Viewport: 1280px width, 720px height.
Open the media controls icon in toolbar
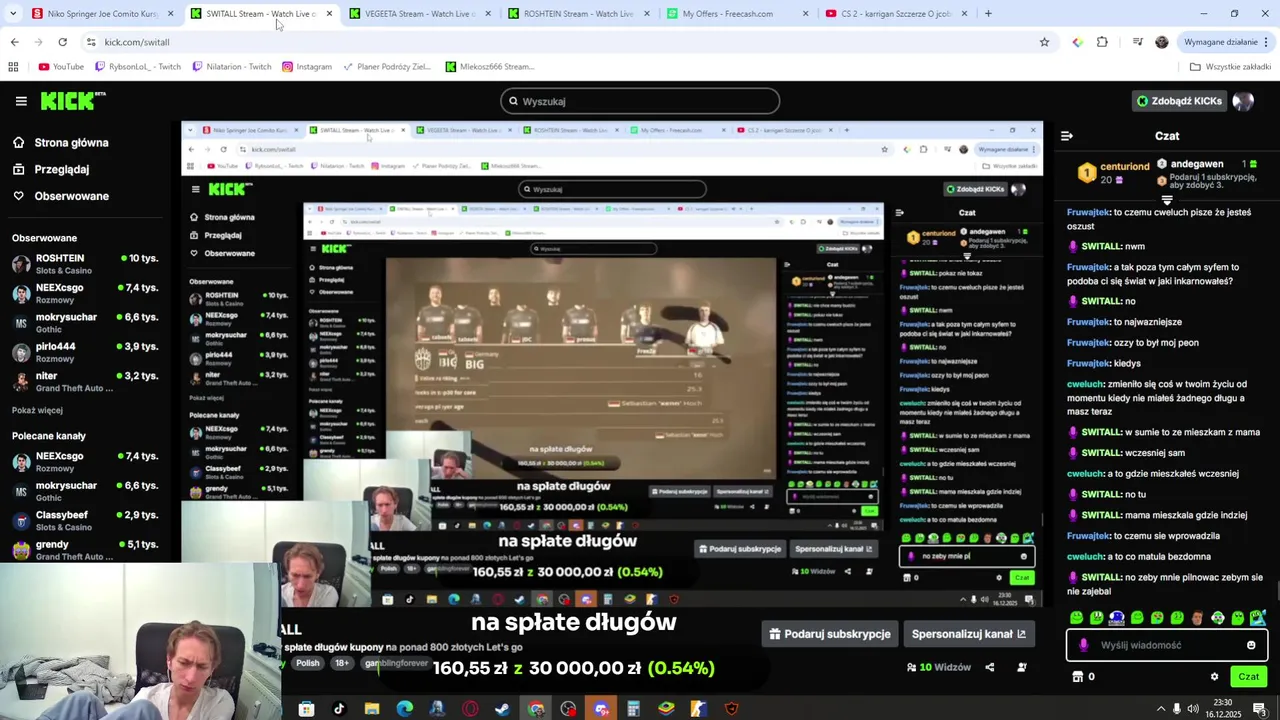click(1137, 42)
